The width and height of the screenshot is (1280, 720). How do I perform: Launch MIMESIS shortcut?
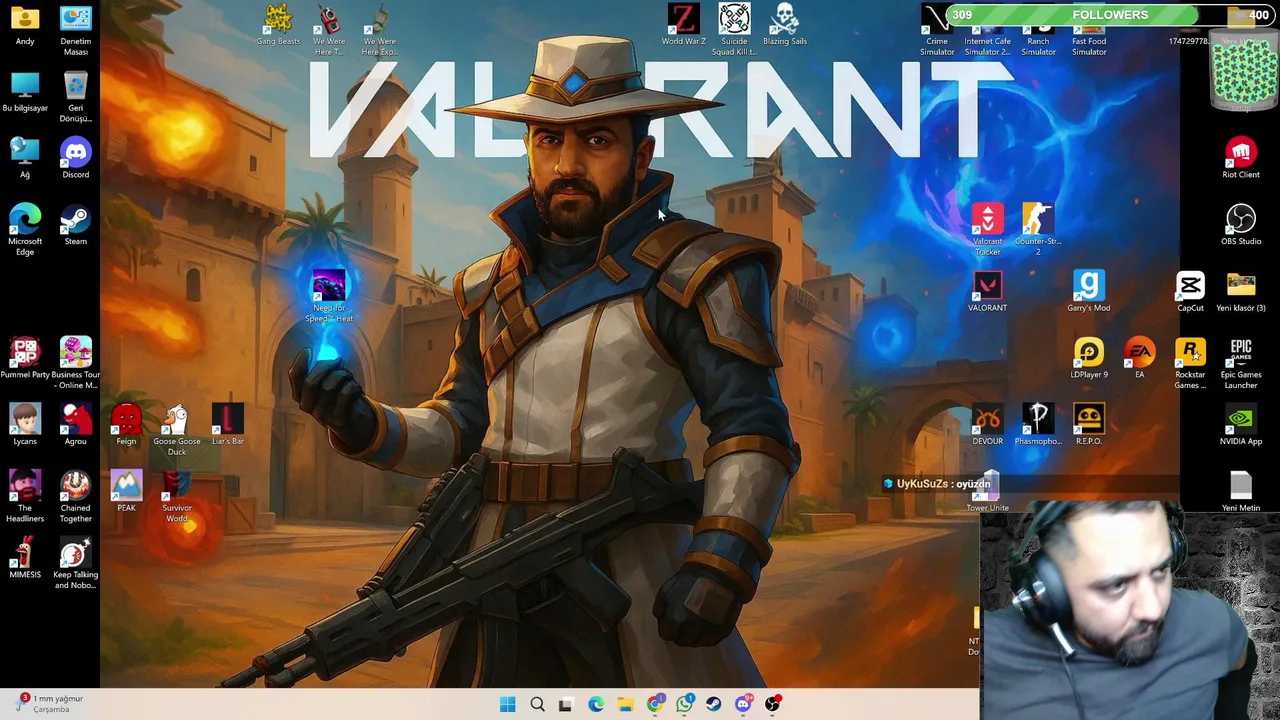click(x=25, y=559)
